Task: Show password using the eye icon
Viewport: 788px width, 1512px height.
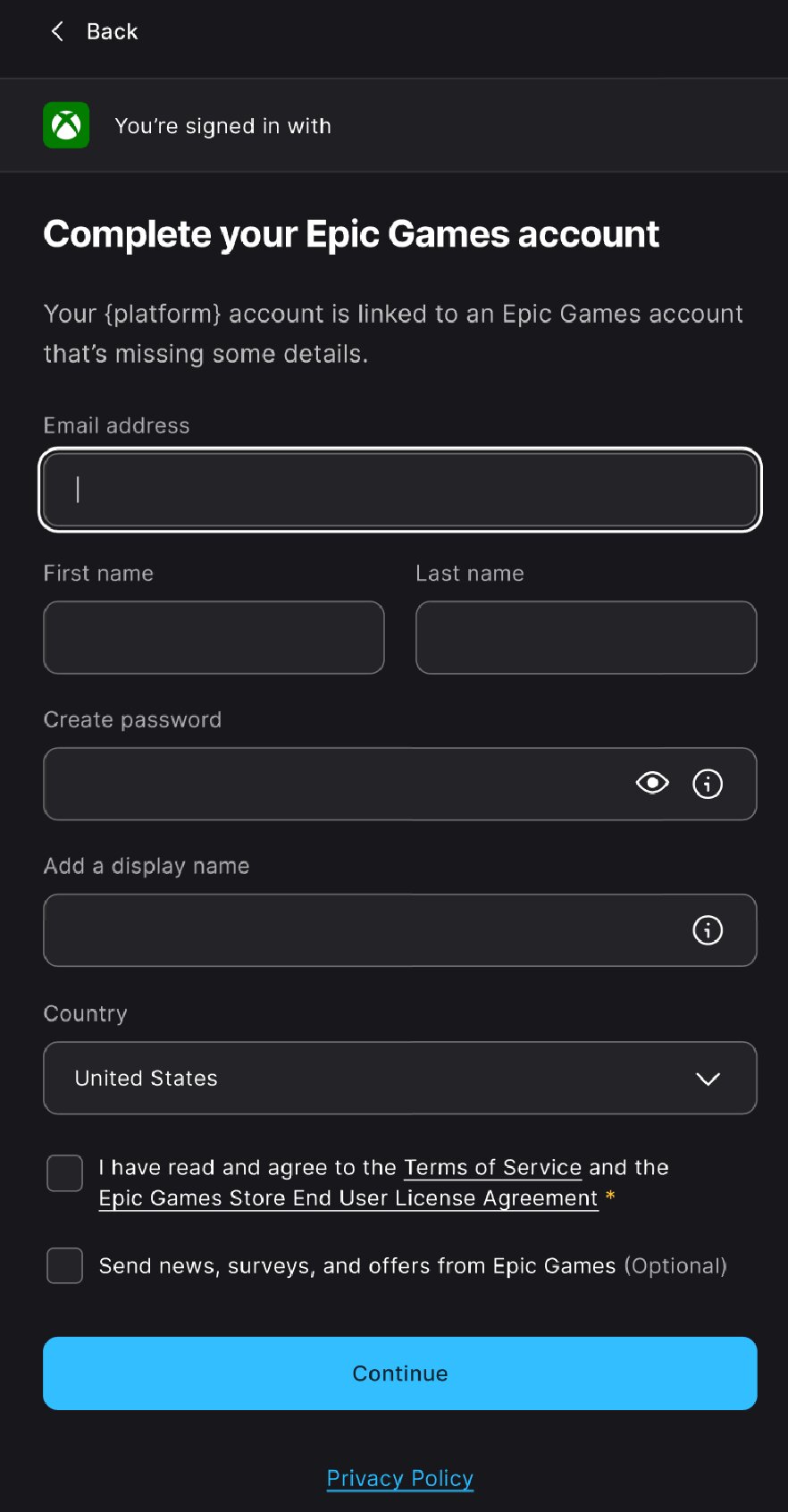Action: pos(652,784)
